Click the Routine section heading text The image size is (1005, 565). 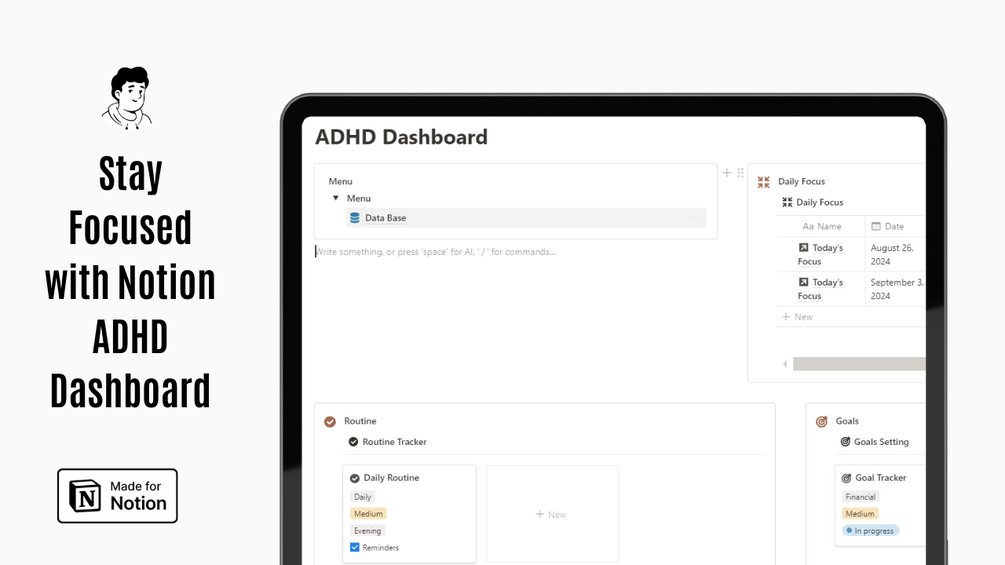click(x=360, y=422)
